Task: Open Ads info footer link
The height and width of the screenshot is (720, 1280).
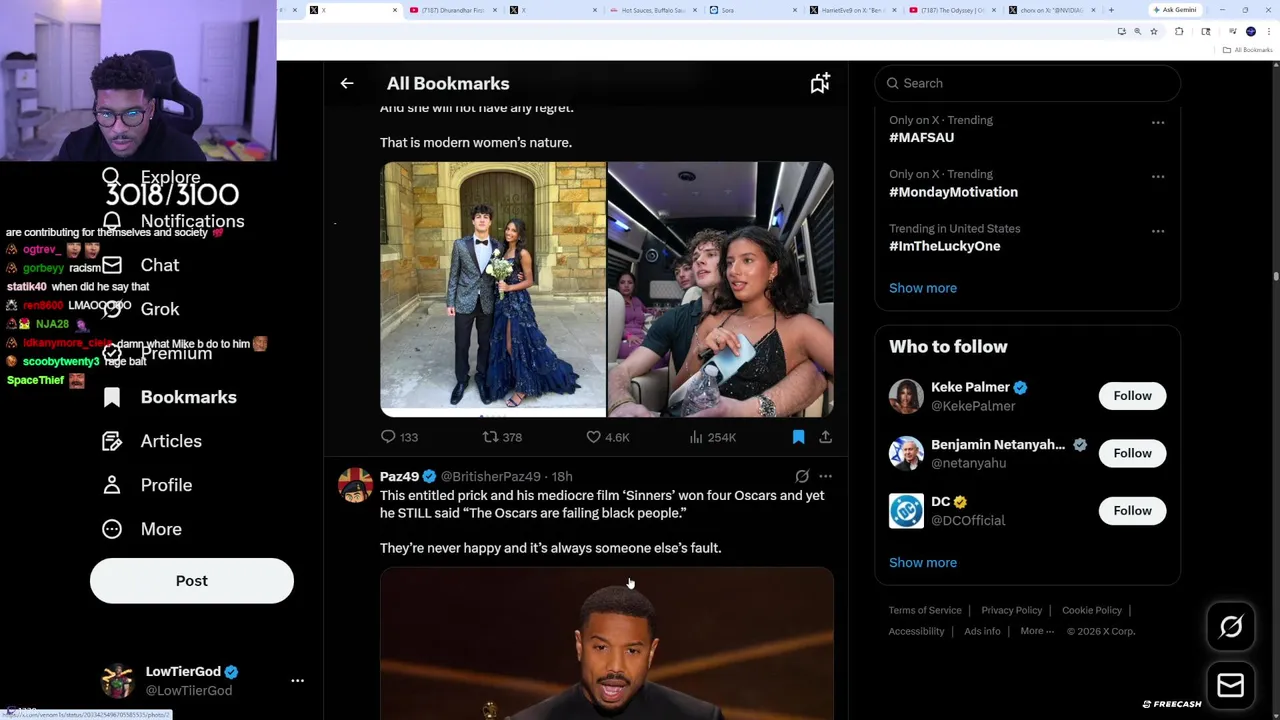Action: (982, 631)
